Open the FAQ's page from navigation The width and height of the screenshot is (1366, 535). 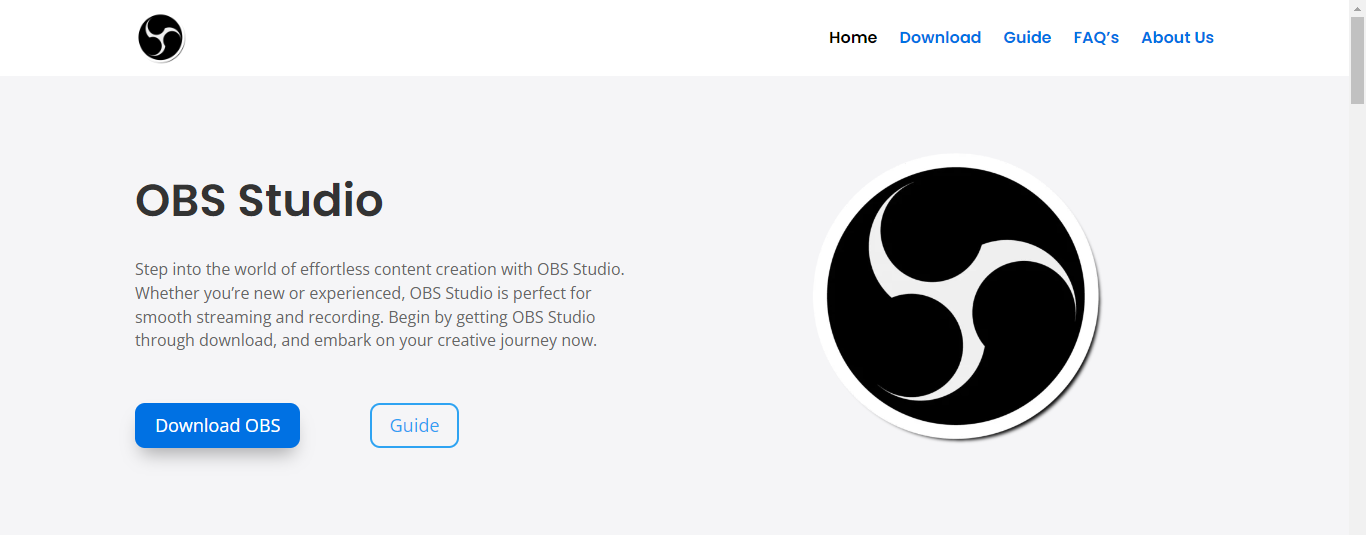(x=1096, y=38)
